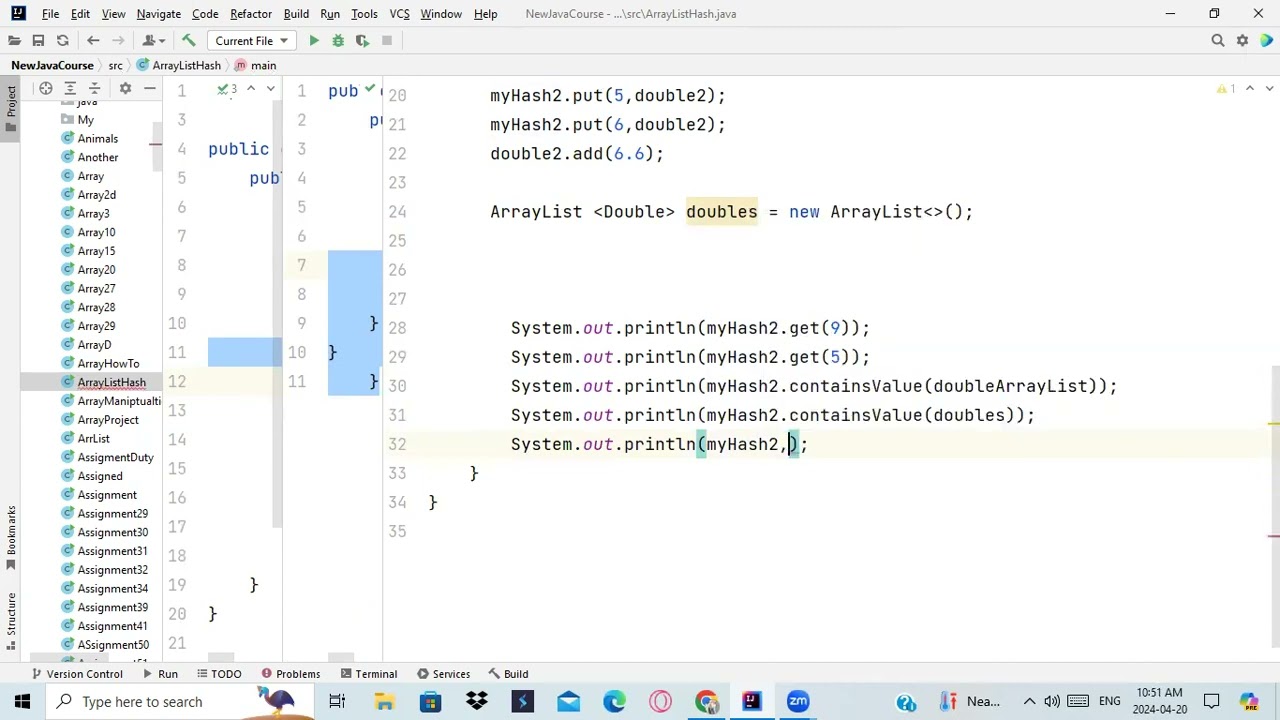Image resolution: width=1280 pixels, height=720 pixels.
Task: Open Project panel options gear
Action: click(125, 89)
